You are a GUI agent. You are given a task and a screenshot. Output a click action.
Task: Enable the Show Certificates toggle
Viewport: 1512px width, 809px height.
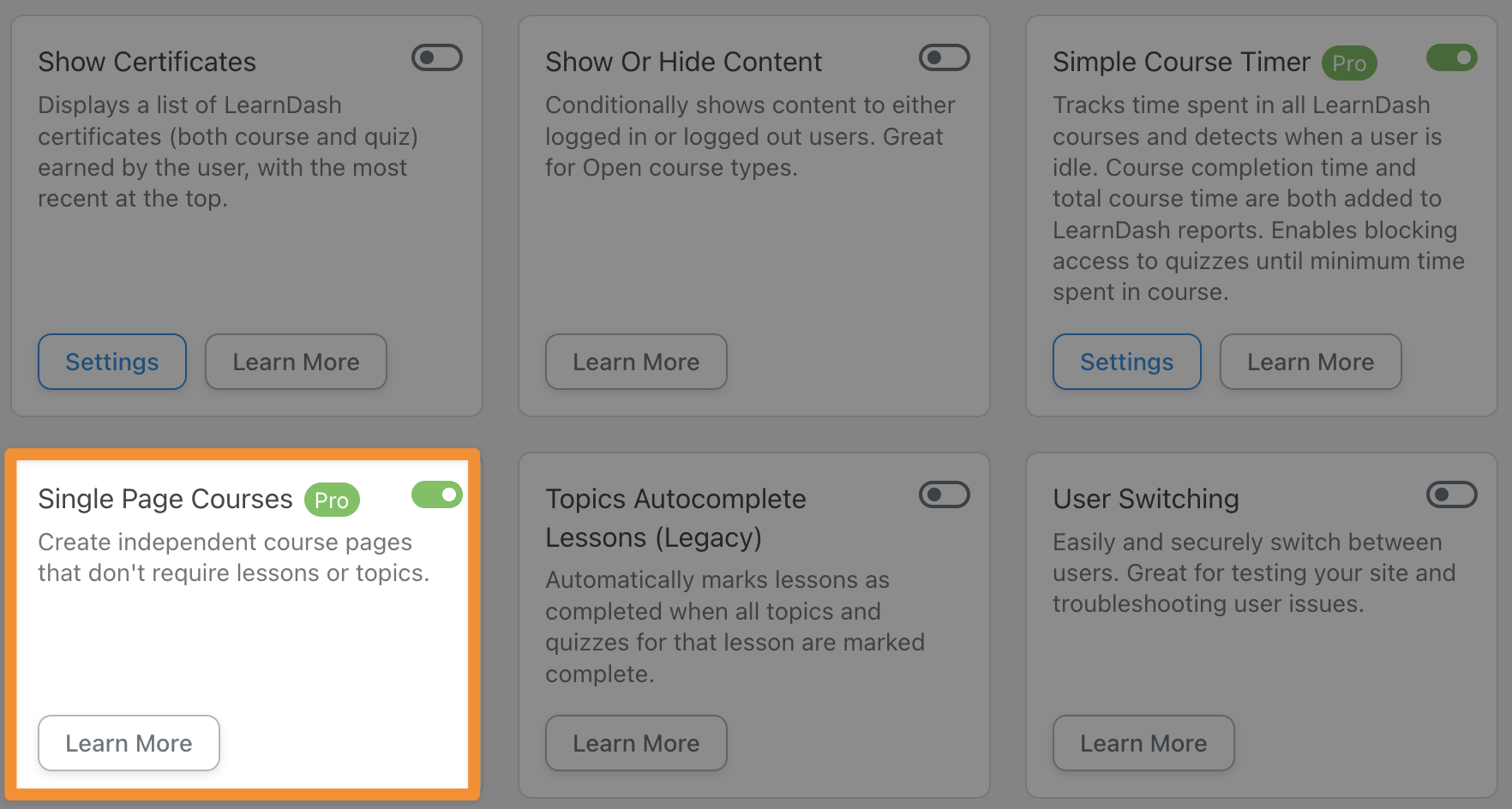click(x=436, y=58)
